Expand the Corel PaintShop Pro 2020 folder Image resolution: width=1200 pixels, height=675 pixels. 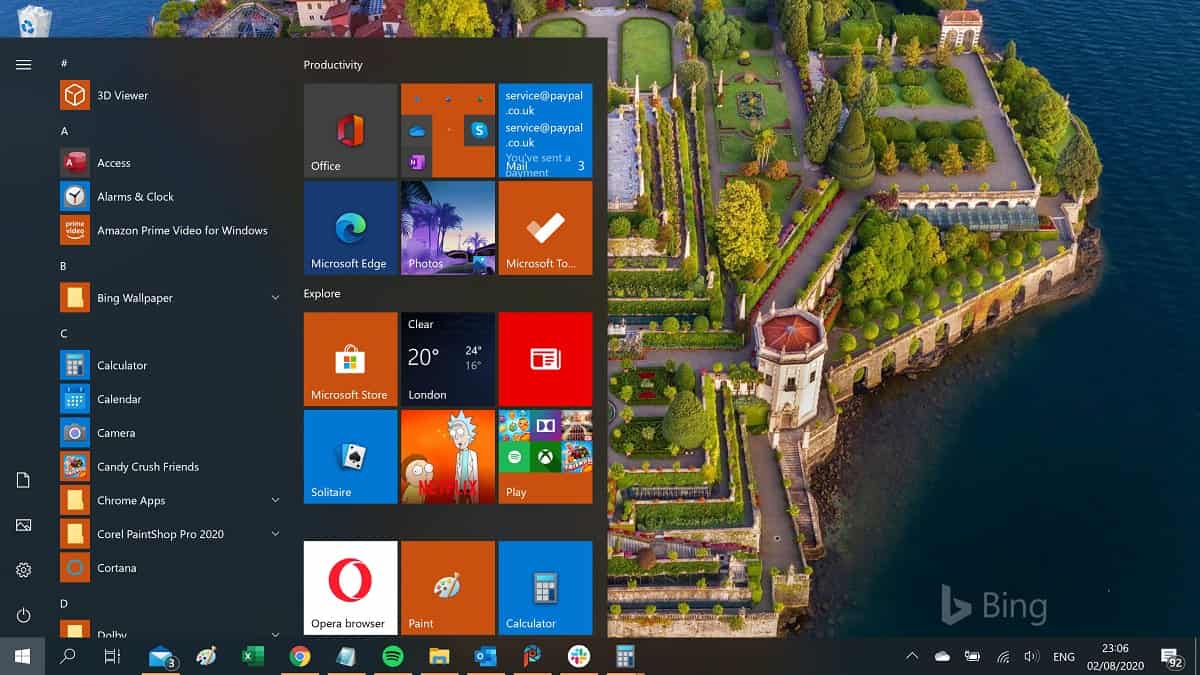click(275, 534)
